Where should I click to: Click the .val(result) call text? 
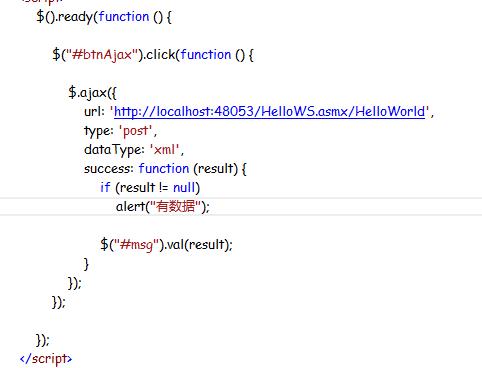(x=195, y=244)
